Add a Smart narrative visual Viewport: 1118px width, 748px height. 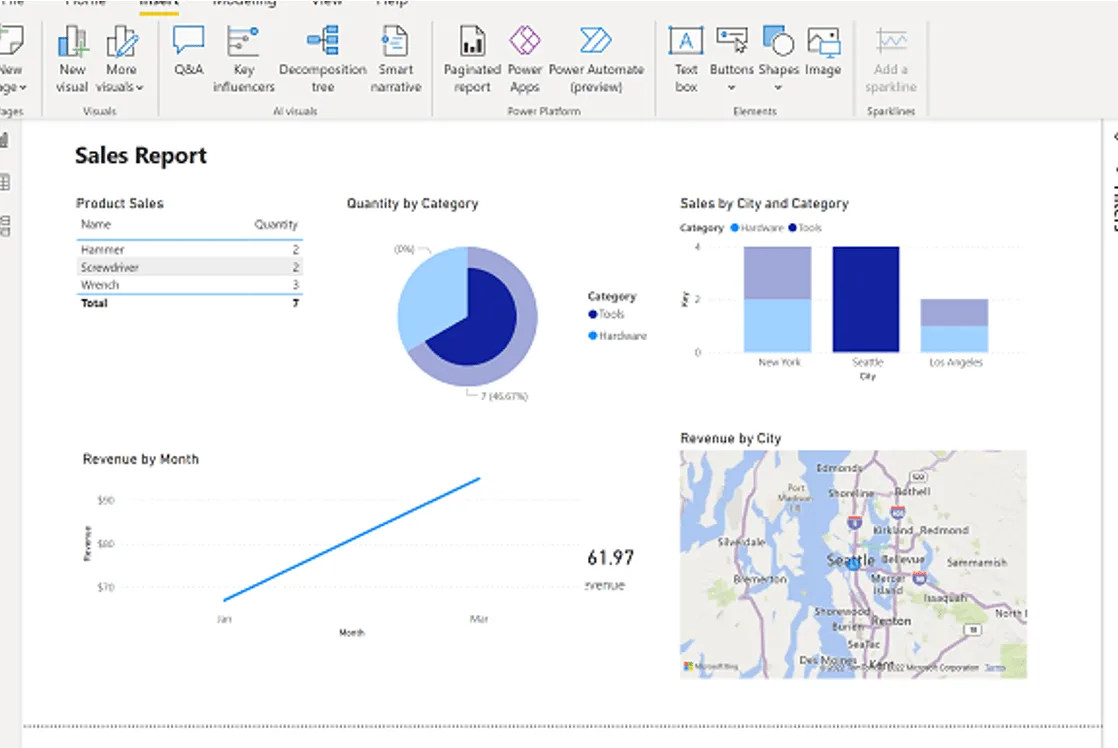396,58
